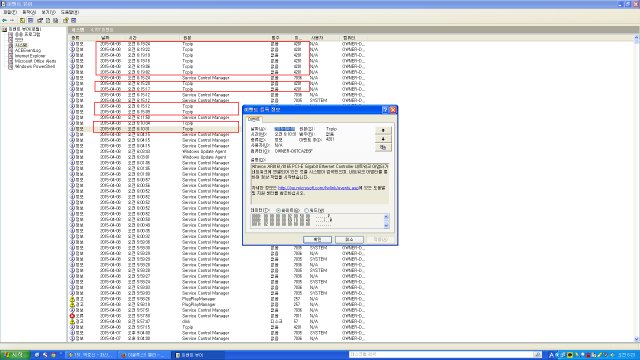The width and height of the screenshot is (640, 360).
Task: Toggle the console tree toolbar icon
Action: [31, 20]
